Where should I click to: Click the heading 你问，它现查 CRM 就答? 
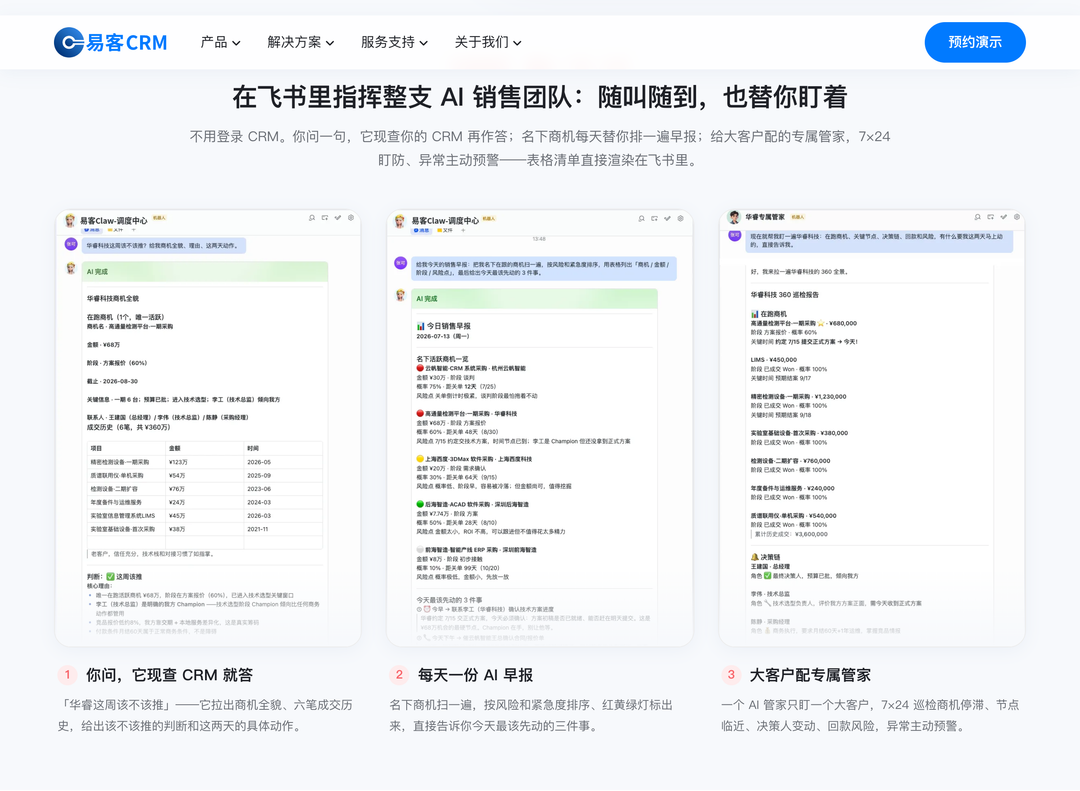(169, 675)
